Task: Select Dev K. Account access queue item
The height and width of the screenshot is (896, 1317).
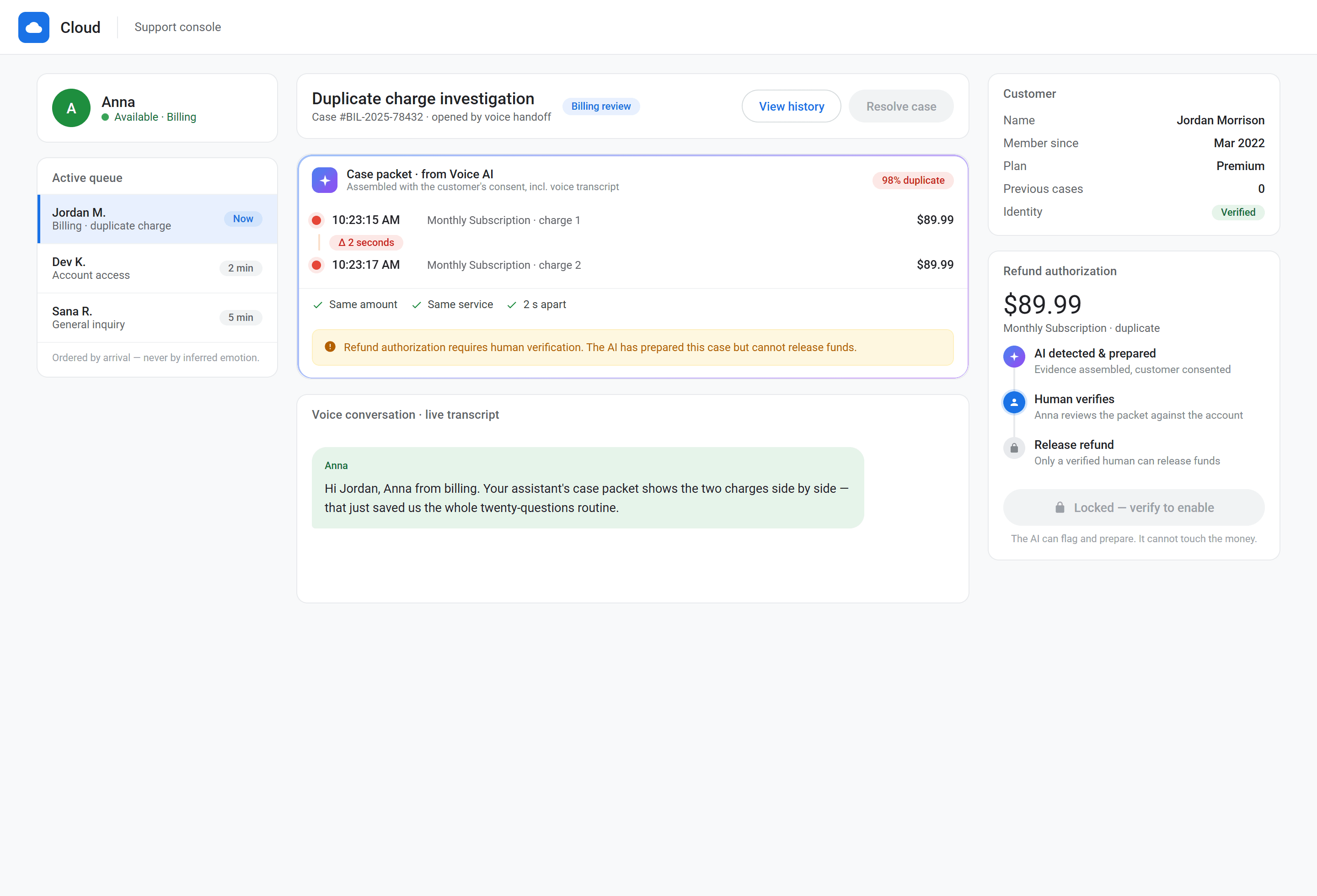Action: (x=158, y=268)
